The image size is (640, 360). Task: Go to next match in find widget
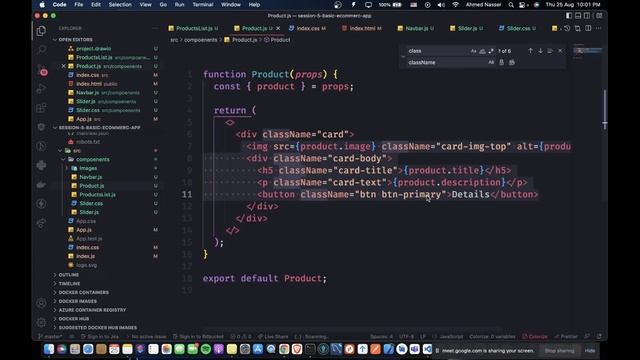(x=540, y=51)
